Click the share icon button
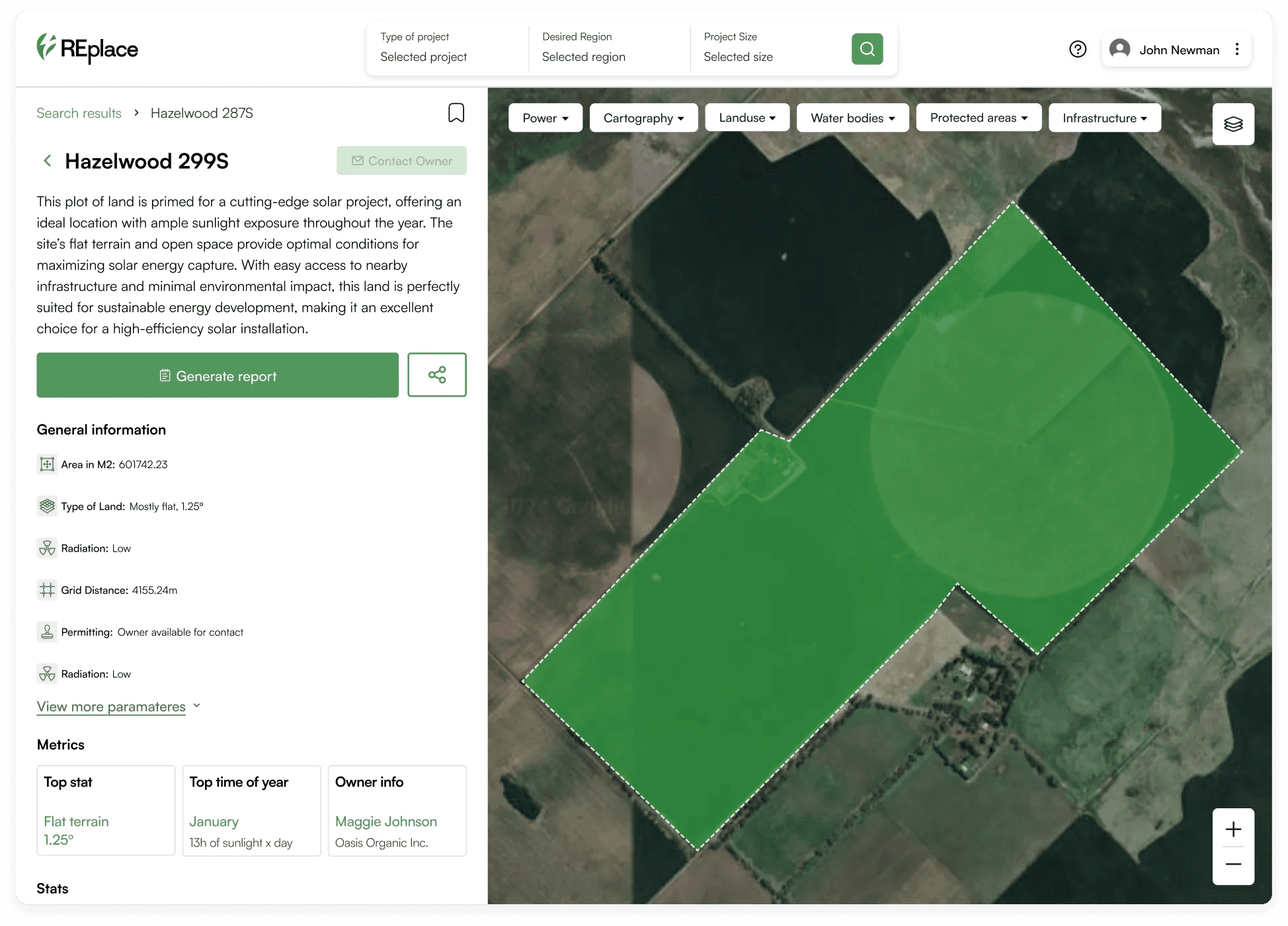This screenshot has width=1288, height=926. pyautogui.click(x=436, y=375)
